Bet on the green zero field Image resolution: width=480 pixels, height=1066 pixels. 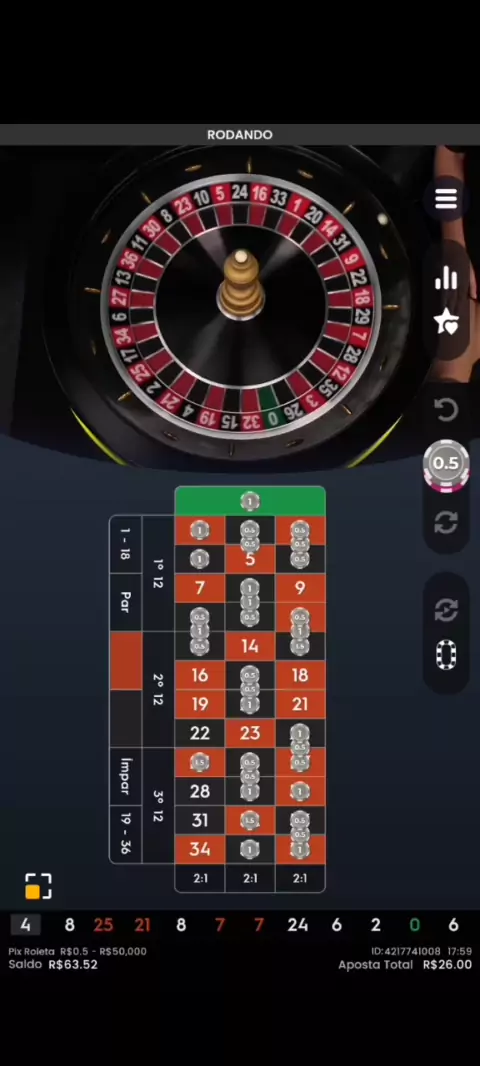click(250, 501)
